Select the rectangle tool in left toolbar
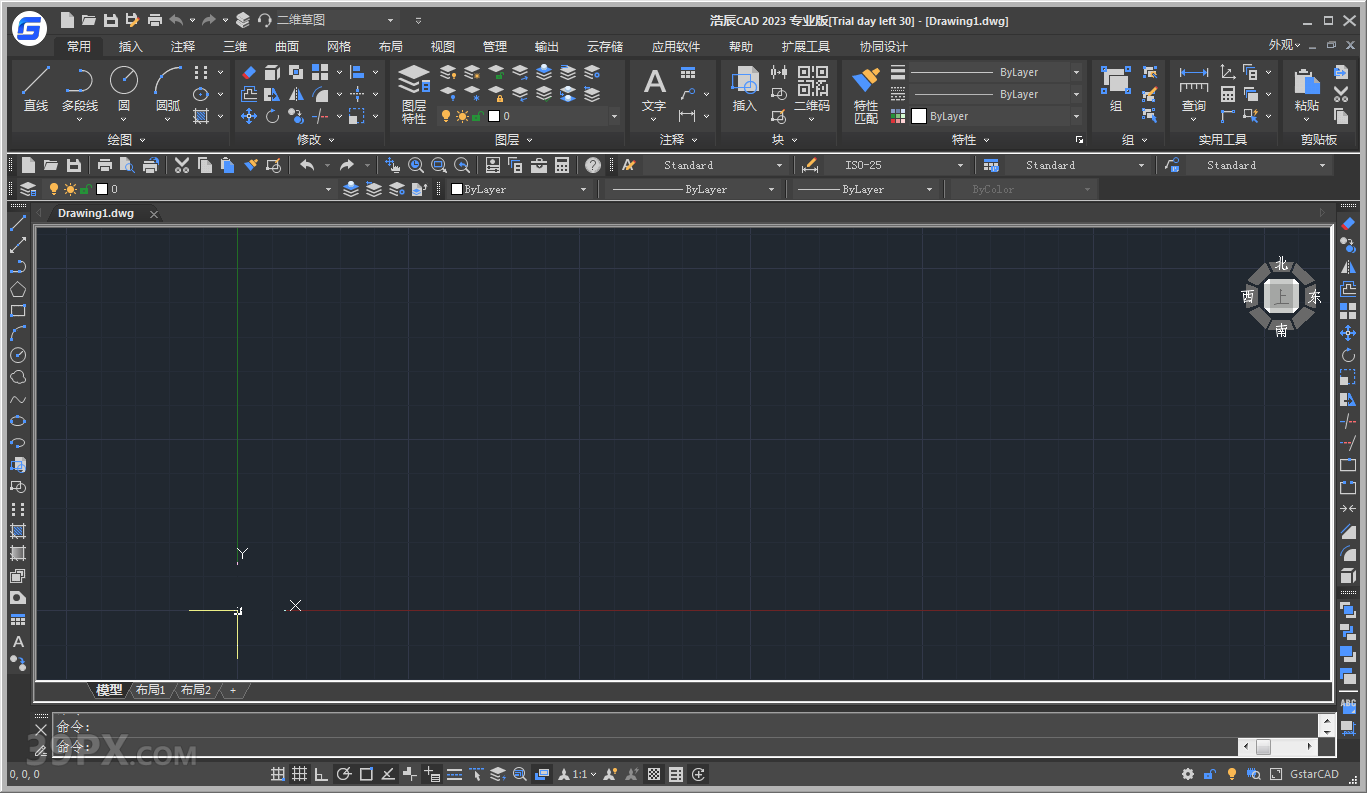1367x793 pixels. pyautogui.click(x=18, y=311)
